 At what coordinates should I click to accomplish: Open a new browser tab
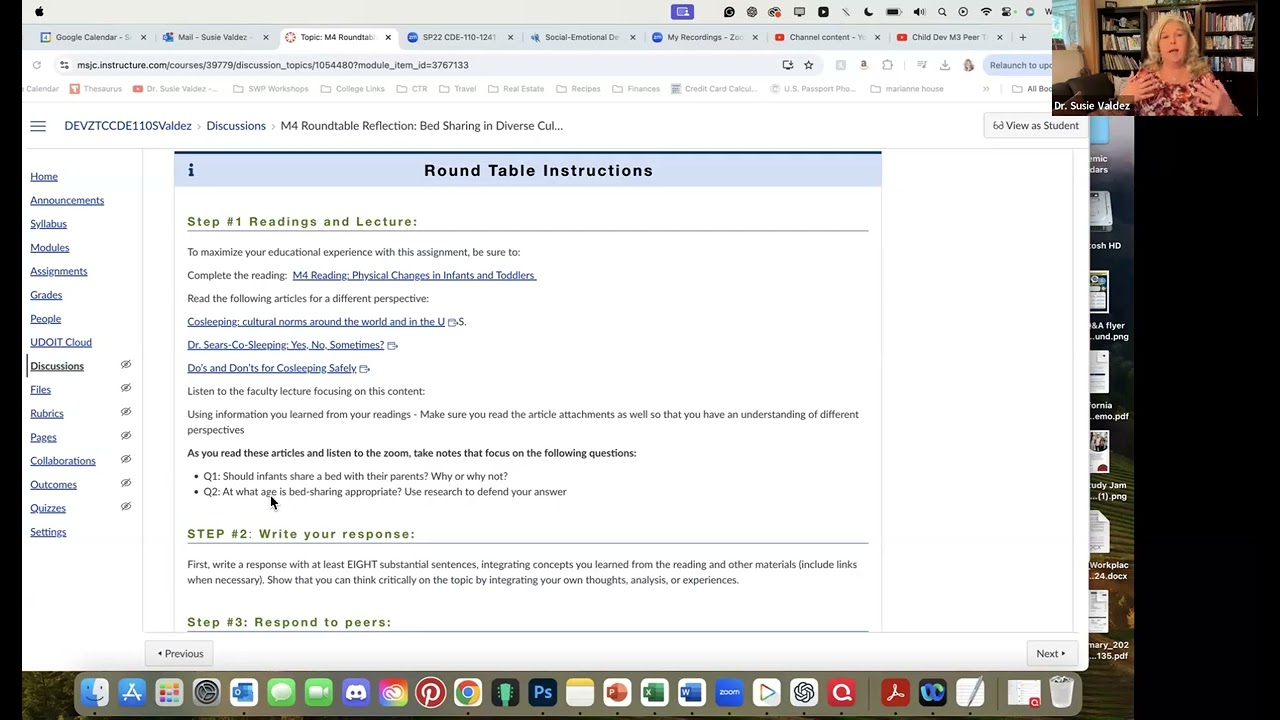(1022, 37)
